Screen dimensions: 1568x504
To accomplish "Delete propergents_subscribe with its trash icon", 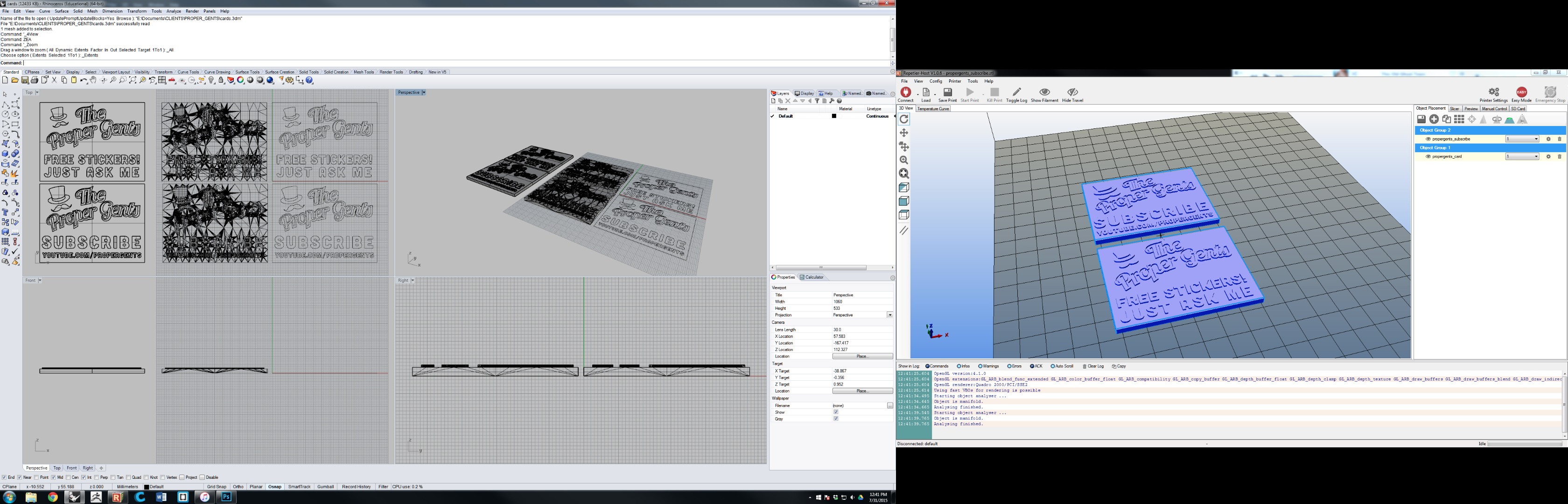I will 1560,139.
